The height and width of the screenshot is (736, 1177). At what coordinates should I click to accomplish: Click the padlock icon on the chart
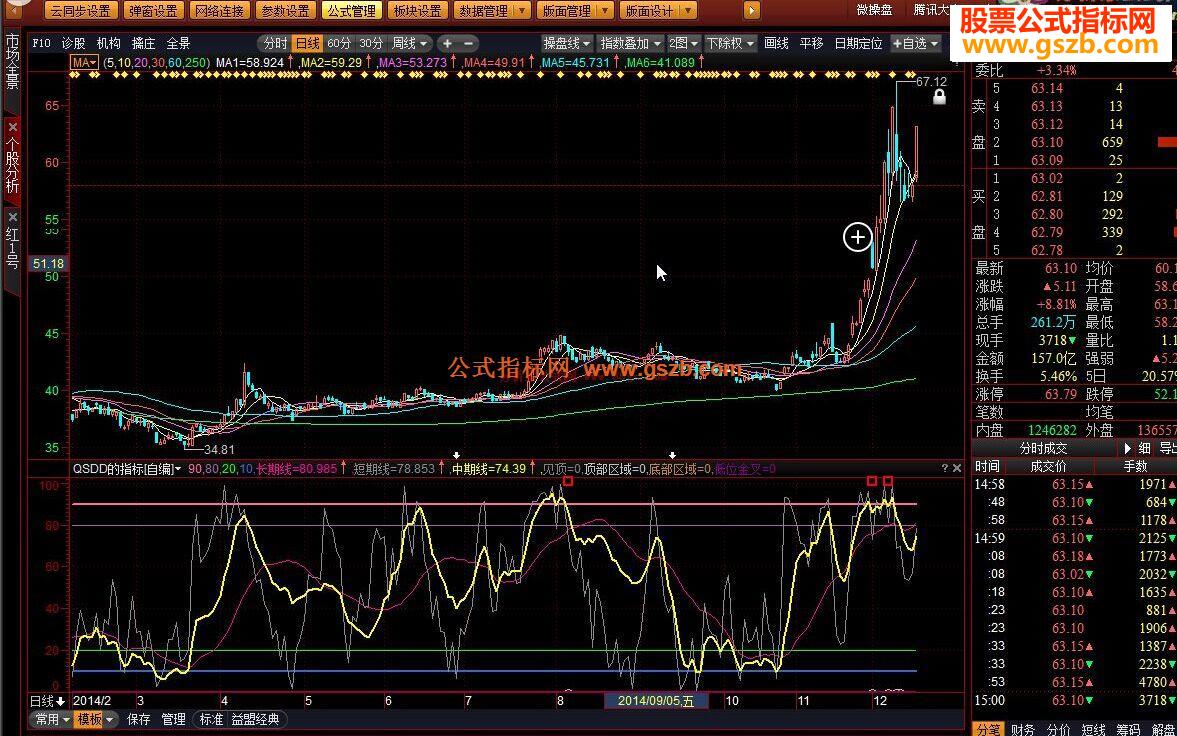939,97
